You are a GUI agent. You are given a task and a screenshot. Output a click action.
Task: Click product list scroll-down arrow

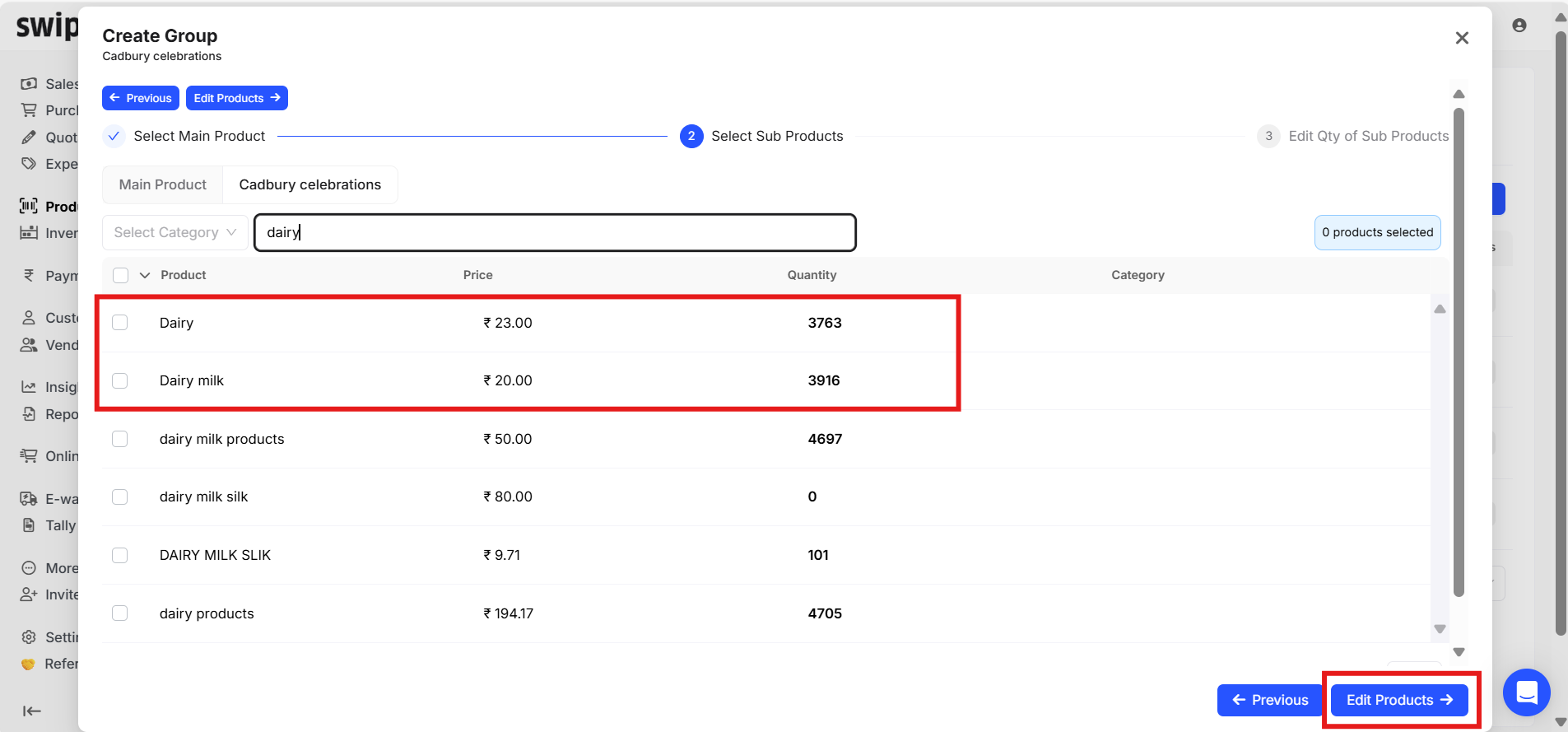point(1440,629)
